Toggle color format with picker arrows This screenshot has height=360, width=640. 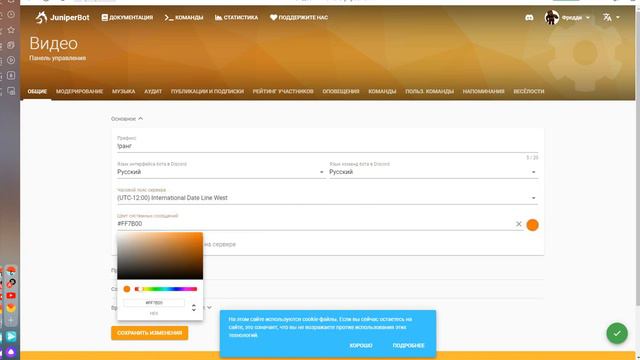pyautogui.click(x=193, y=307)
